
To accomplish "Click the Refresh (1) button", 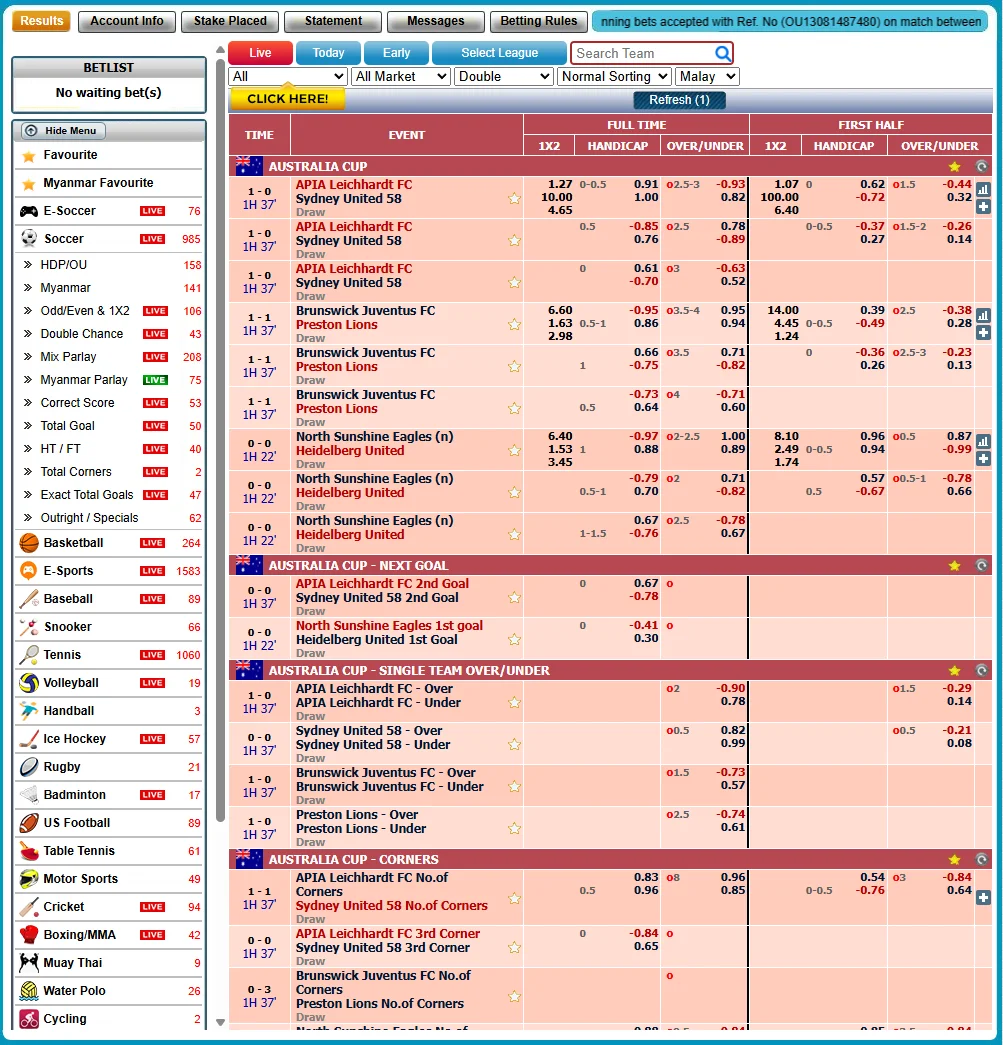I will tap(679, 100).
